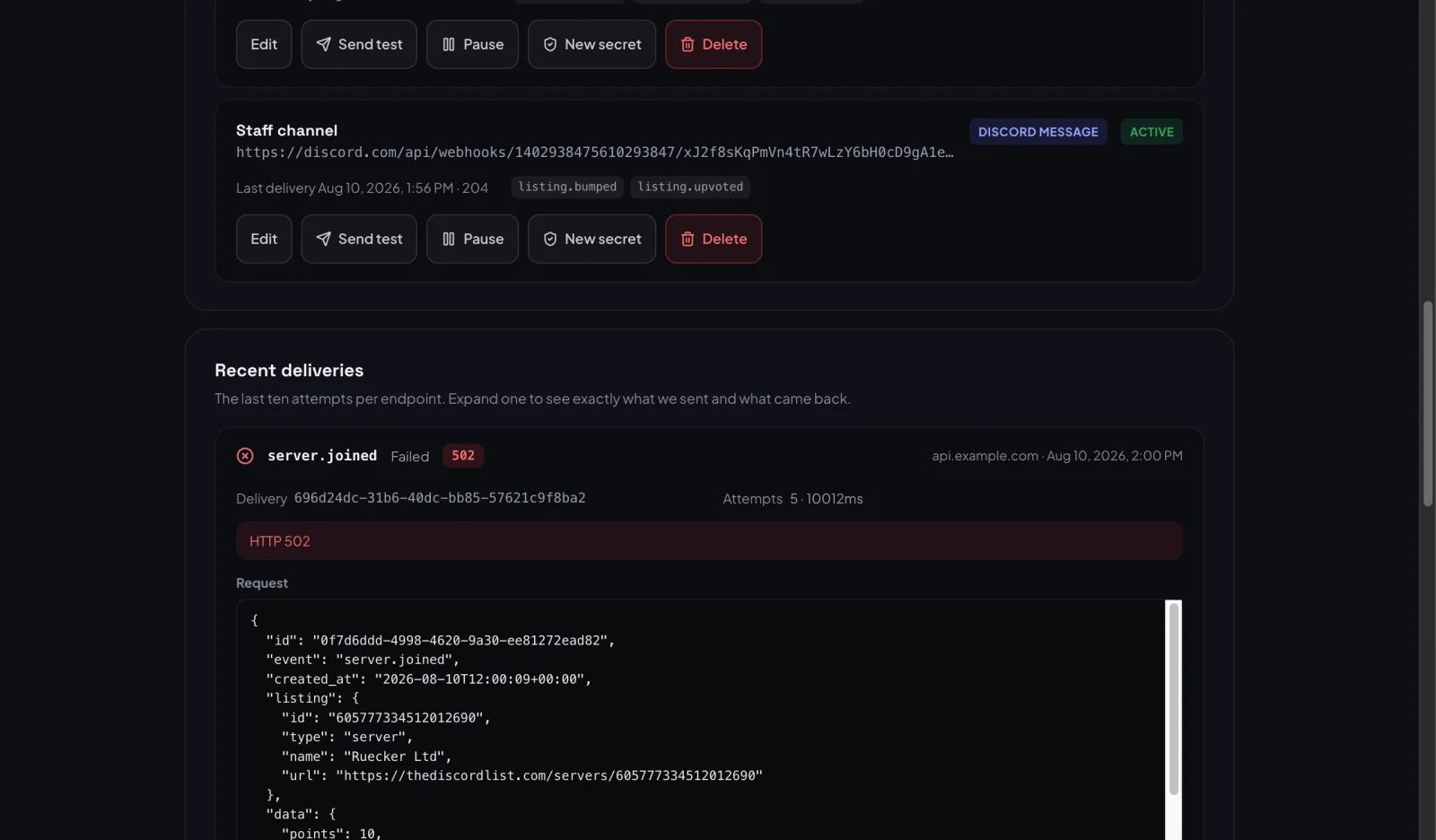Click the "created_at" line in the request payload
This screenshot has height=840, width=1436.
pos(429,679)
